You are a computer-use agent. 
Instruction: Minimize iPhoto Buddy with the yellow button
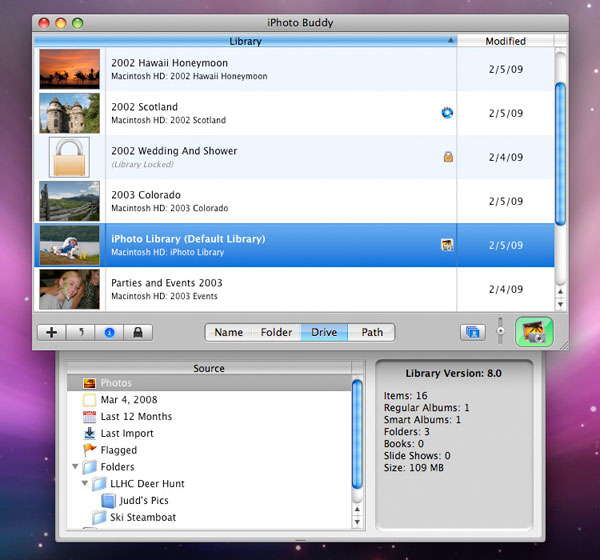tap(61, 23)
